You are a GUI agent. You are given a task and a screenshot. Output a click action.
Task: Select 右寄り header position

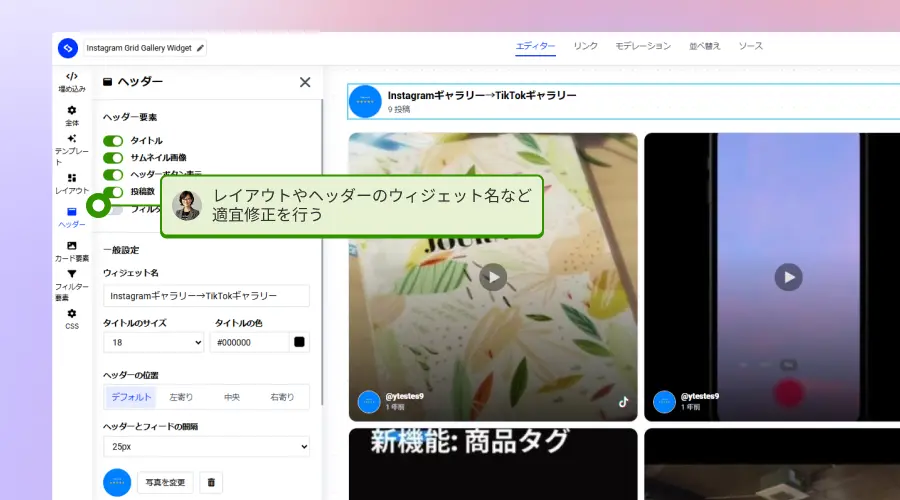(x=282, y=397)
